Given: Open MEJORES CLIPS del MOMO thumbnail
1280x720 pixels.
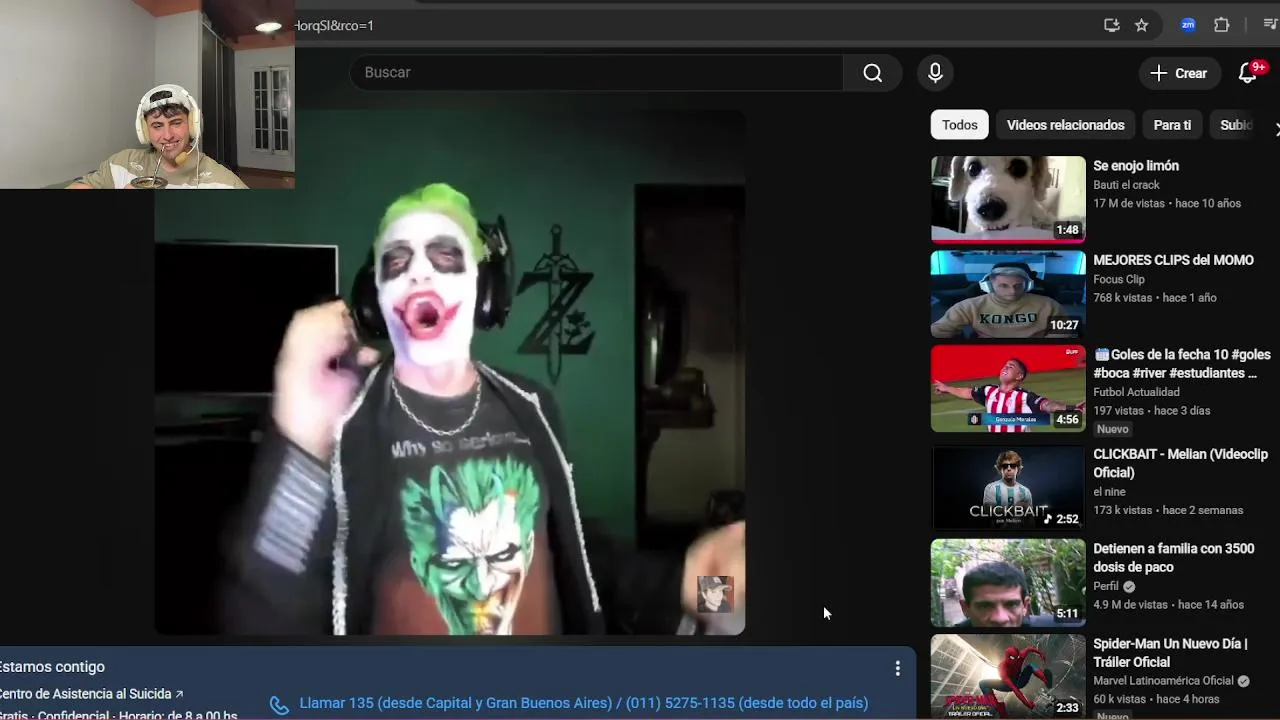Looking at the screenshot, I should coord(1008,294).
